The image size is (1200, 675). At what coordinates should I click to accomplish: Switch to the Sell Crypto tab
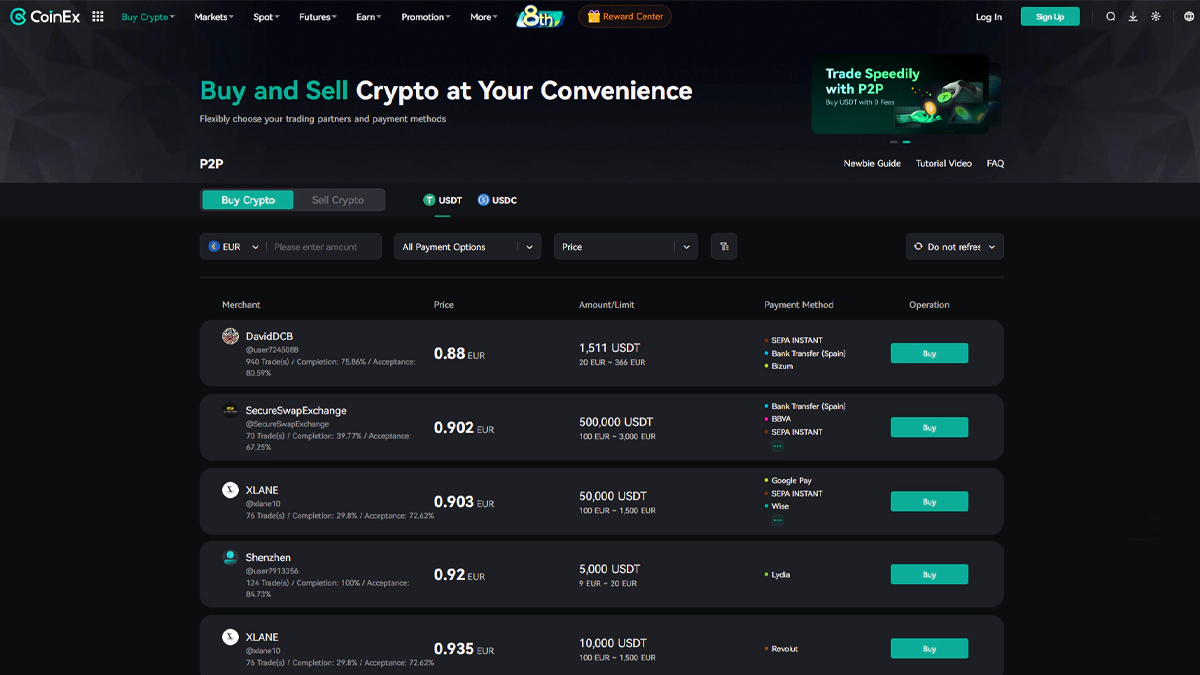tap(339, 199)
